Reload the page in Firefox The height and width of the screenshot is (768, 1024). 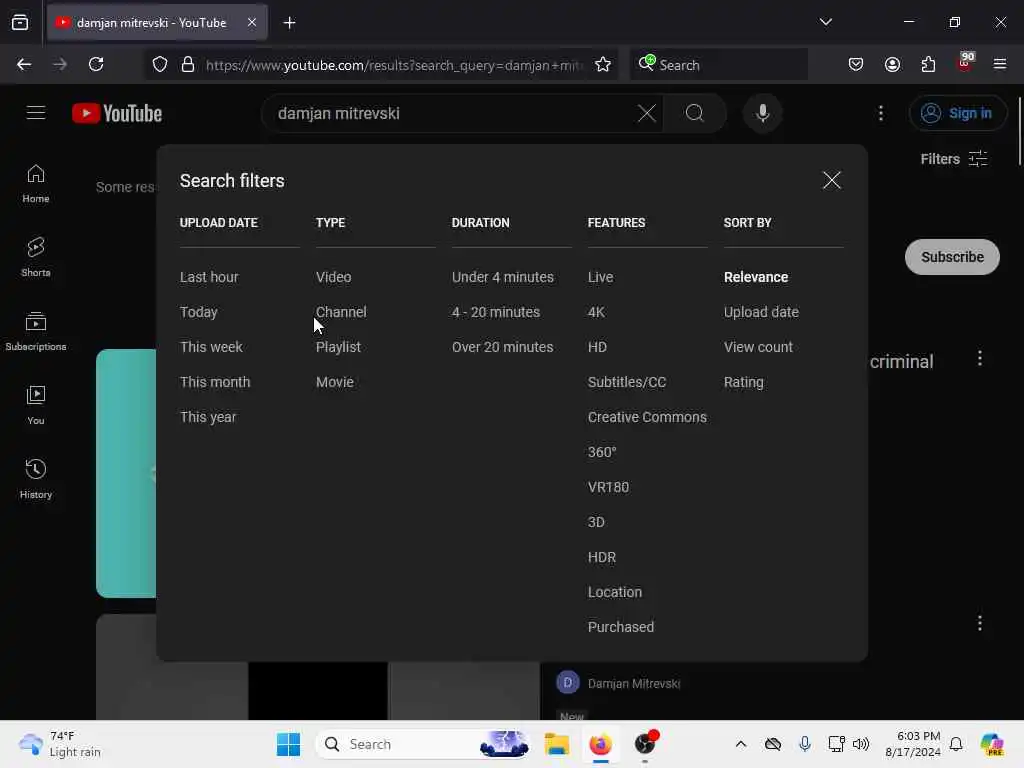[96, 65]
